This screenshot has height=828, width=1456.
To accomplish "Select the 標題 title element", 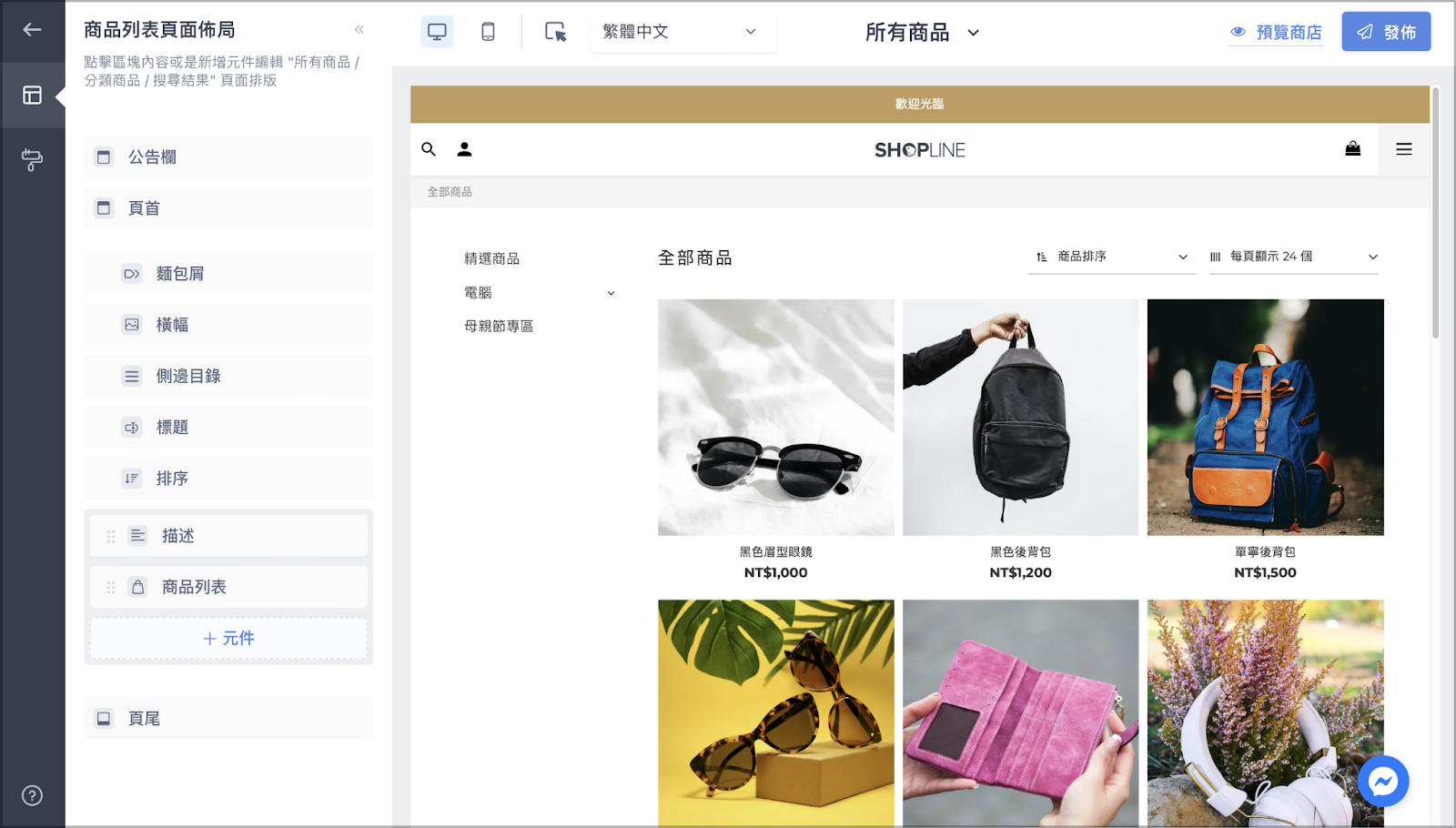I will click(x=228, y=427).
